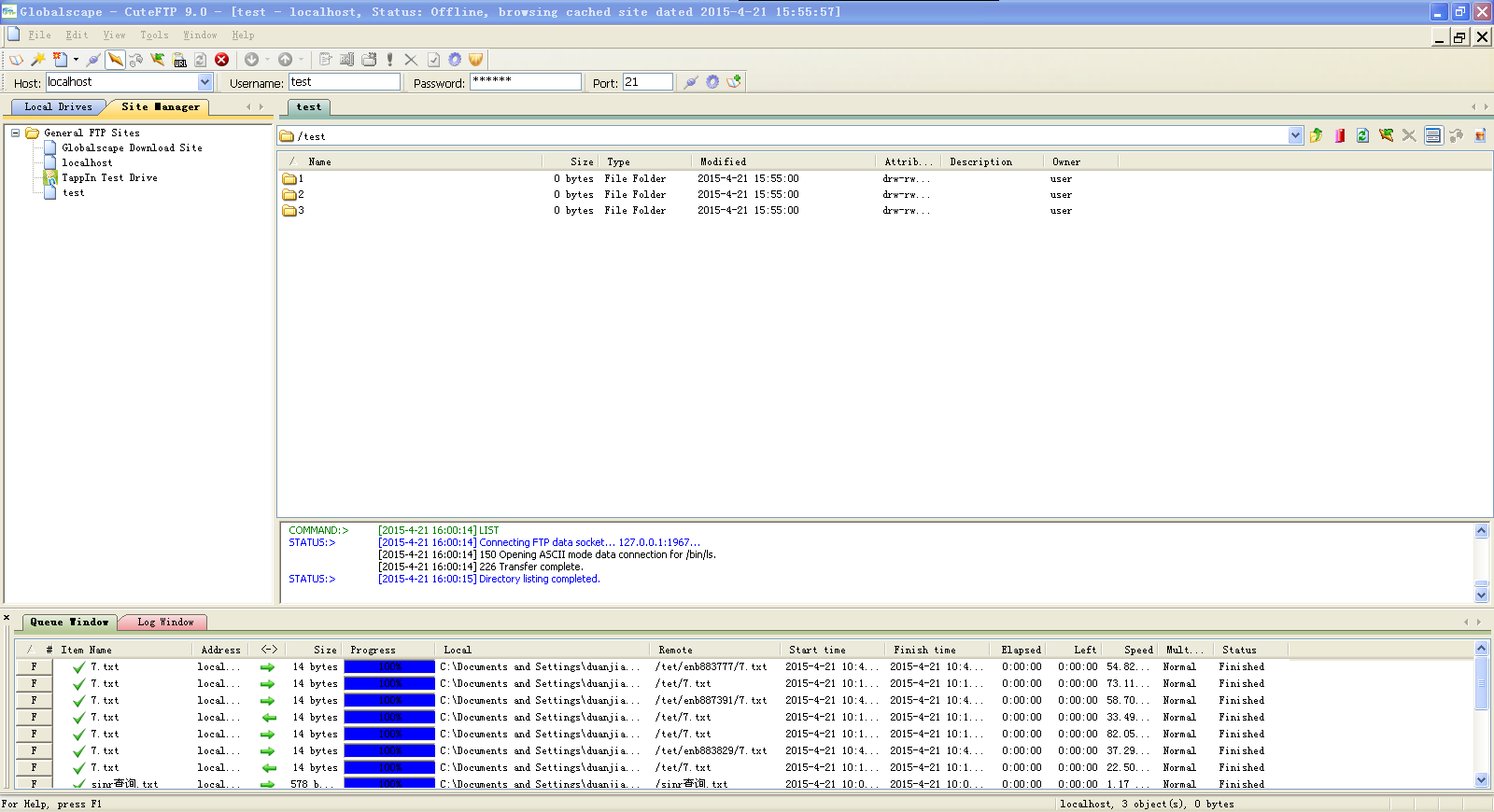Click the Port input field
The width and height of the screenshot is (1494, 812).
tap(648, 82)
